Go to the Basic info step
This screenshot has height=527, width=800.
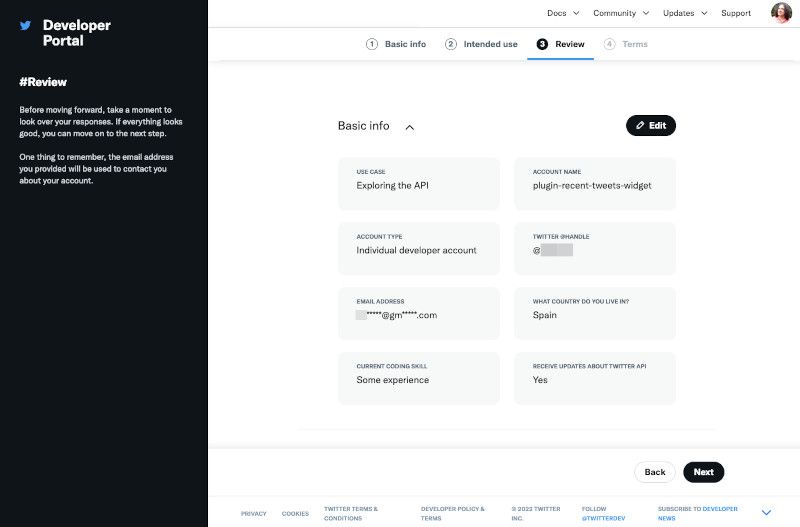[396, 44]
